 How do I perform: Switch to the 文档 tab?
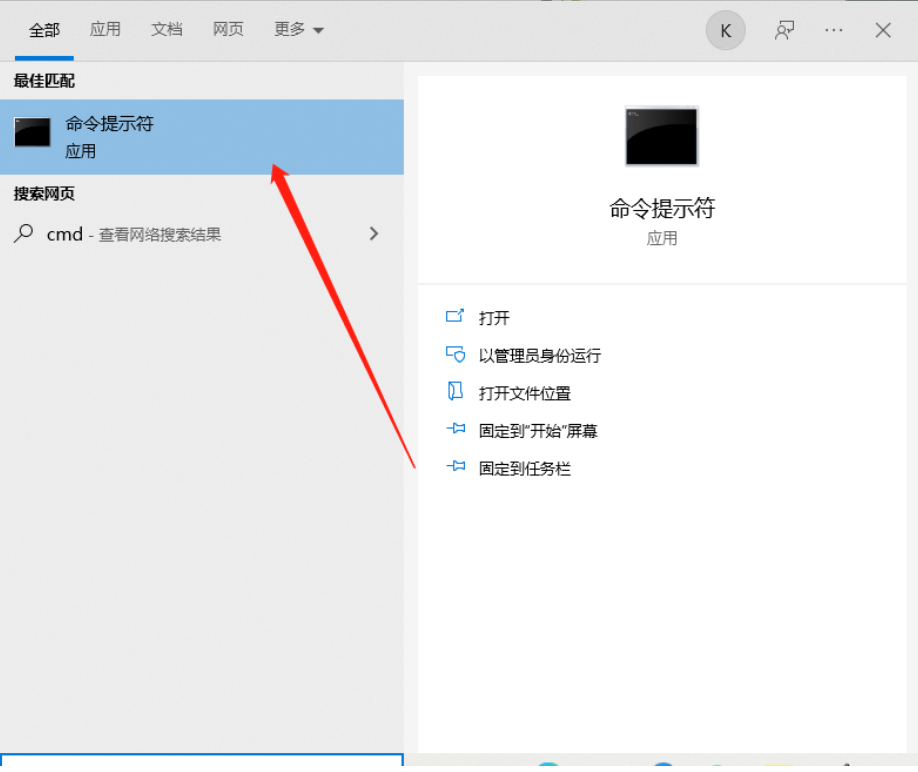click(x=167, y=30)
